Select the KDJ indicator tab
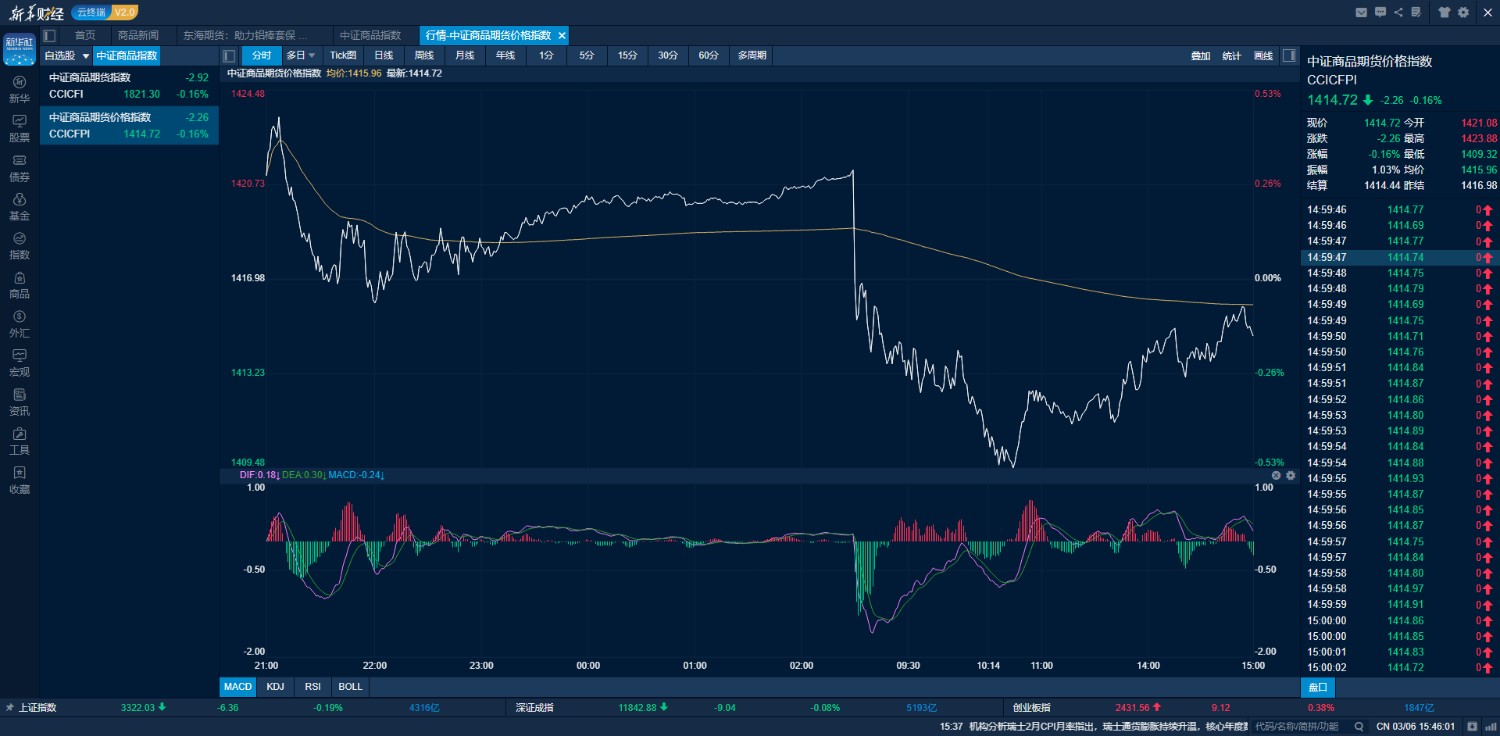1500x736 pixels. click(274, 687)
